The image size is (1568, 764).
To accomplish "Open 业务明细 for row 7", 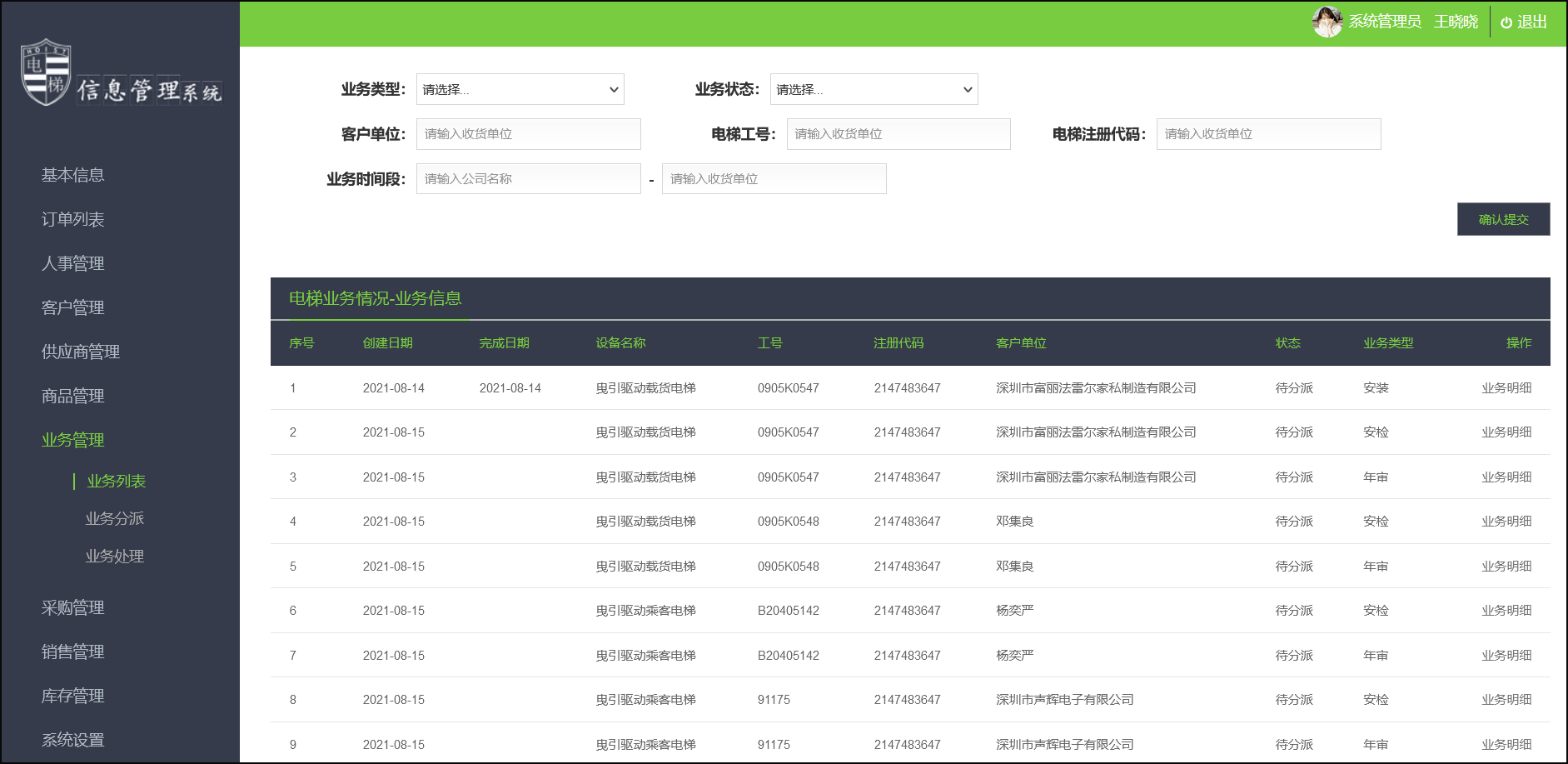I will point(1506,656).
